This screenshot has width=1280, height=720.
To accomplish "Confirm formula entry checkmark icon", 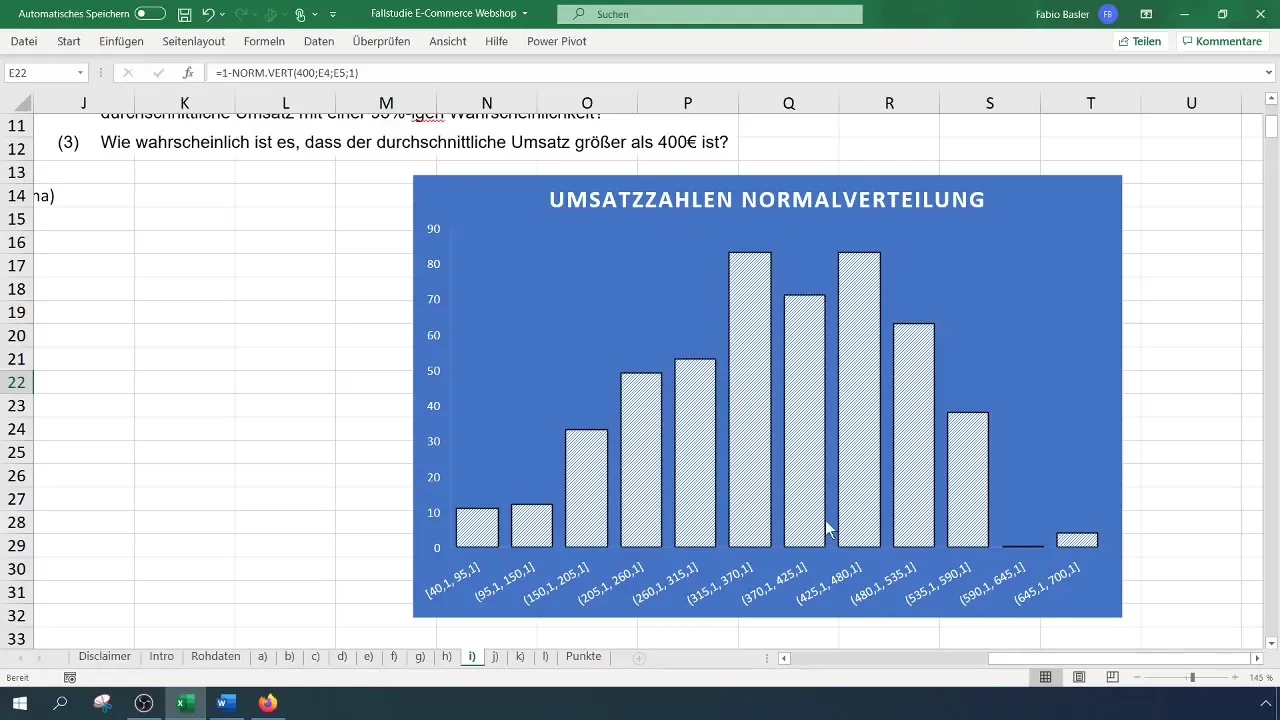I will coord(158,73).
